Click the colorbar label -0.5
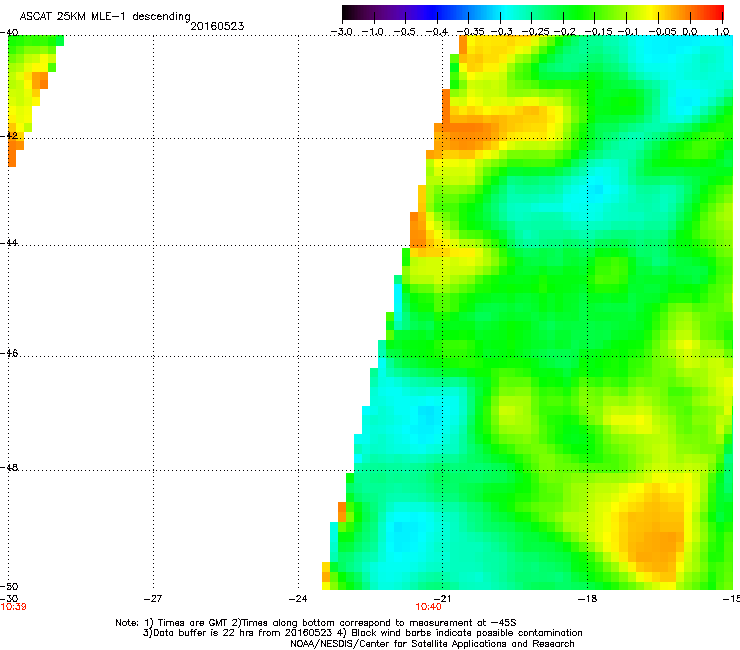This screenshot has height=650, width=740. pyautogui.click(x=405, y=32)
